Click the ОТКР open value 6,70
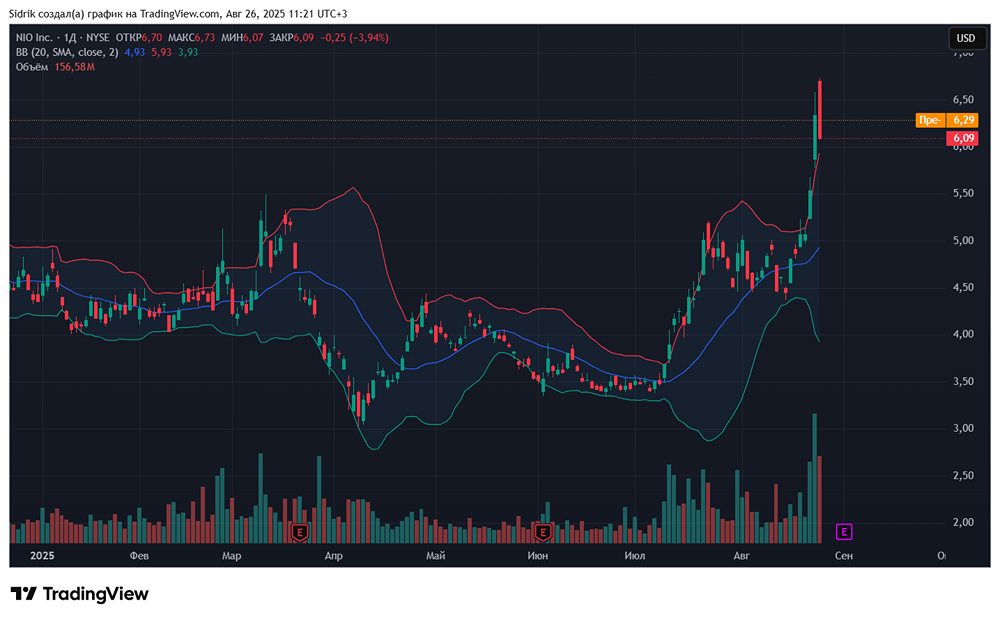The height and width of the screenshot is (620, 1000). 152,38
